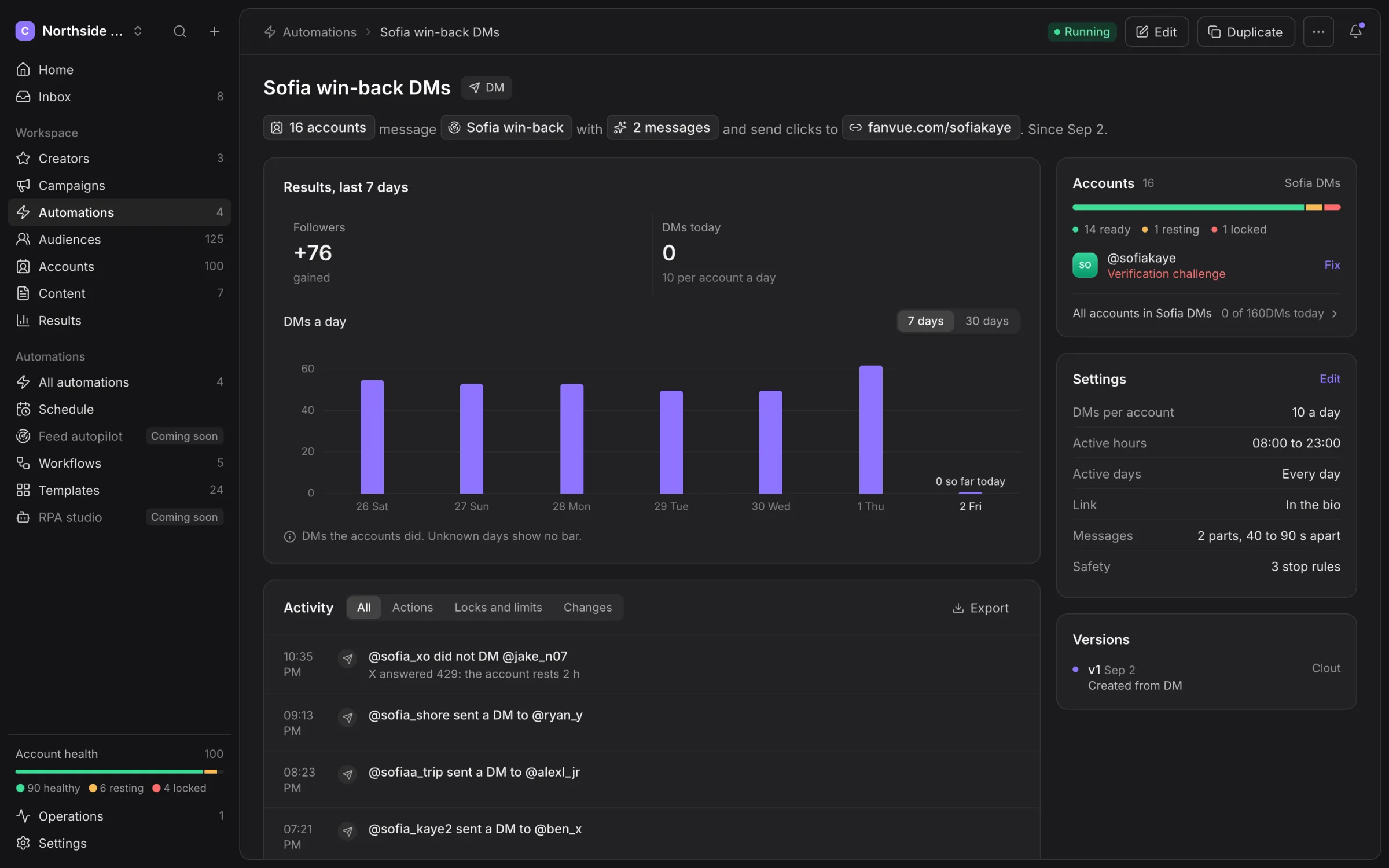Open the 2 messages chip
Viewport: 1389px width, 868px height.
[x=662, y=127]
